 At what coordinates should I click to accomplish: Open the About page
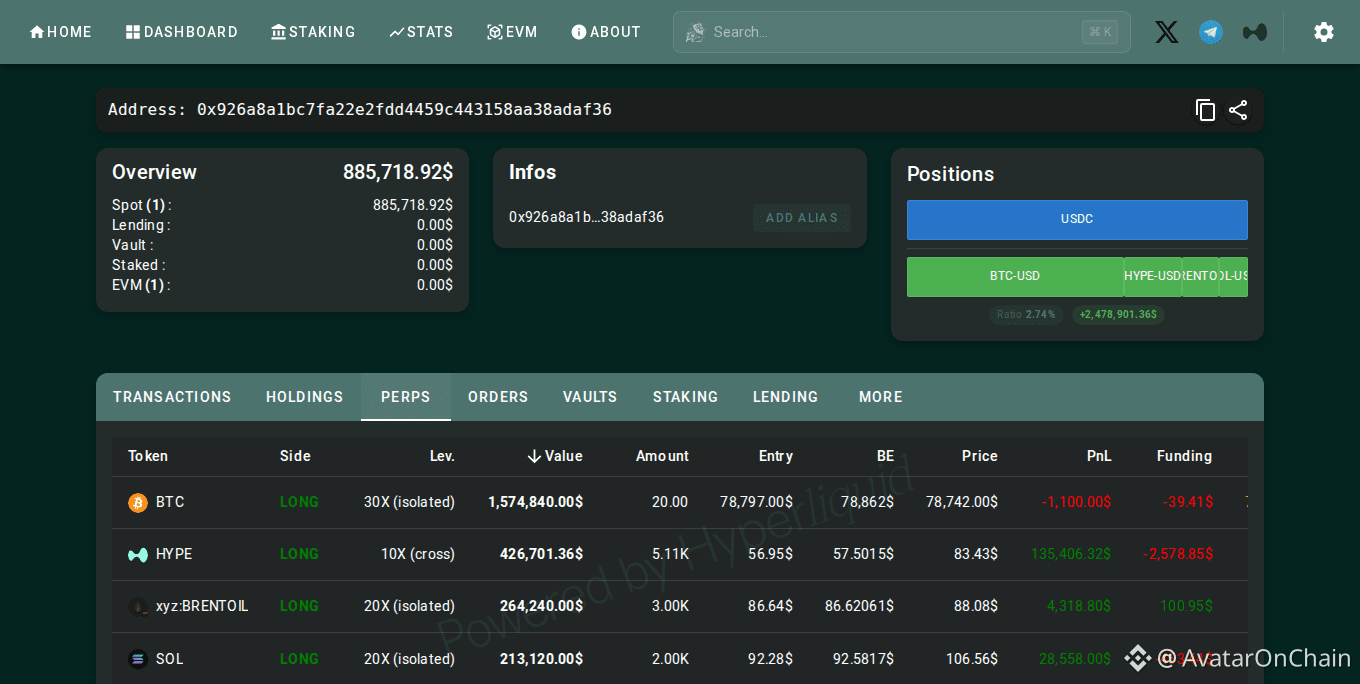(x=606, y=32)
